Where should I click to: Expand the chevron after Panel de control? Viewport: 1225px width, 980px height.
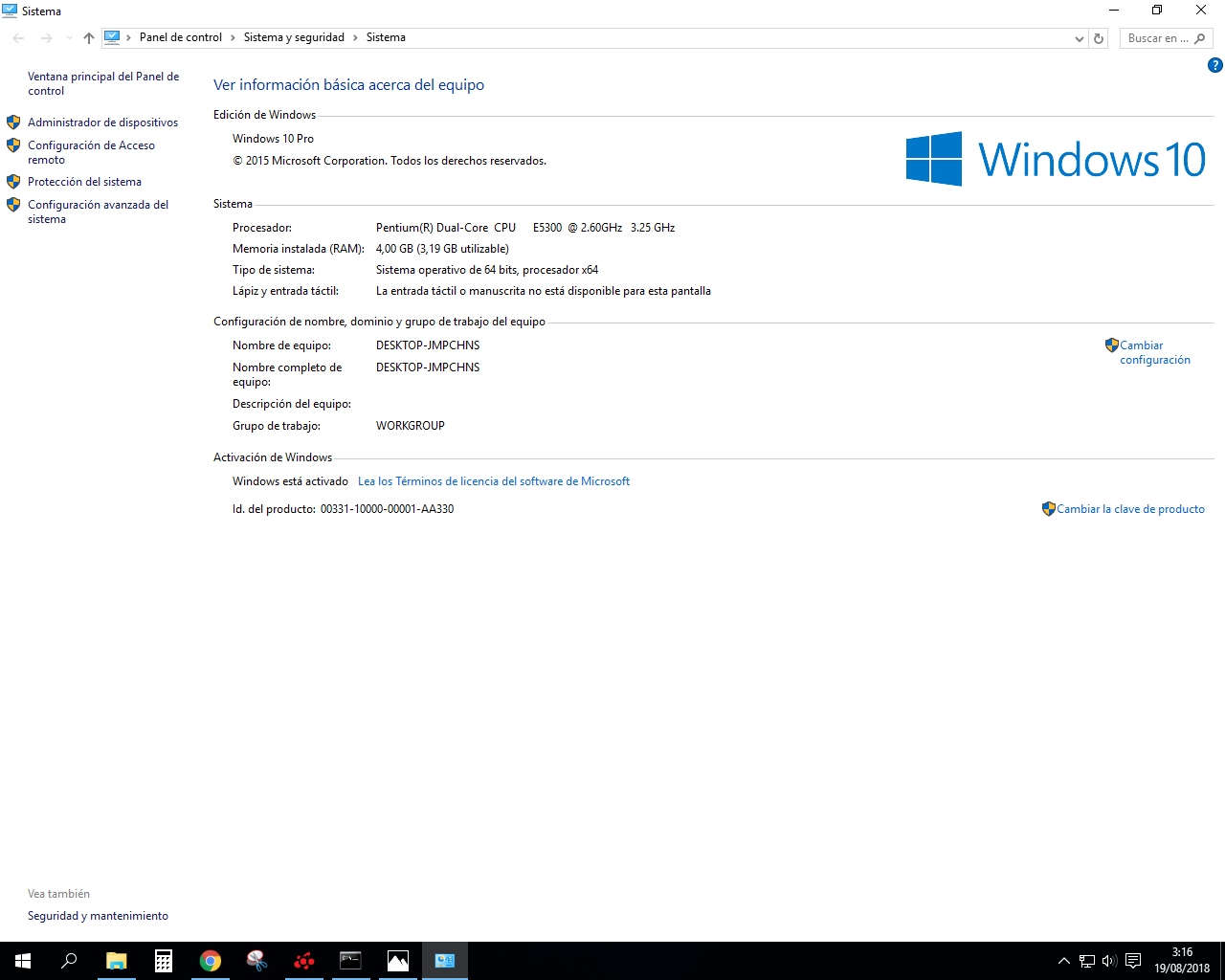(x=233, y=38)
